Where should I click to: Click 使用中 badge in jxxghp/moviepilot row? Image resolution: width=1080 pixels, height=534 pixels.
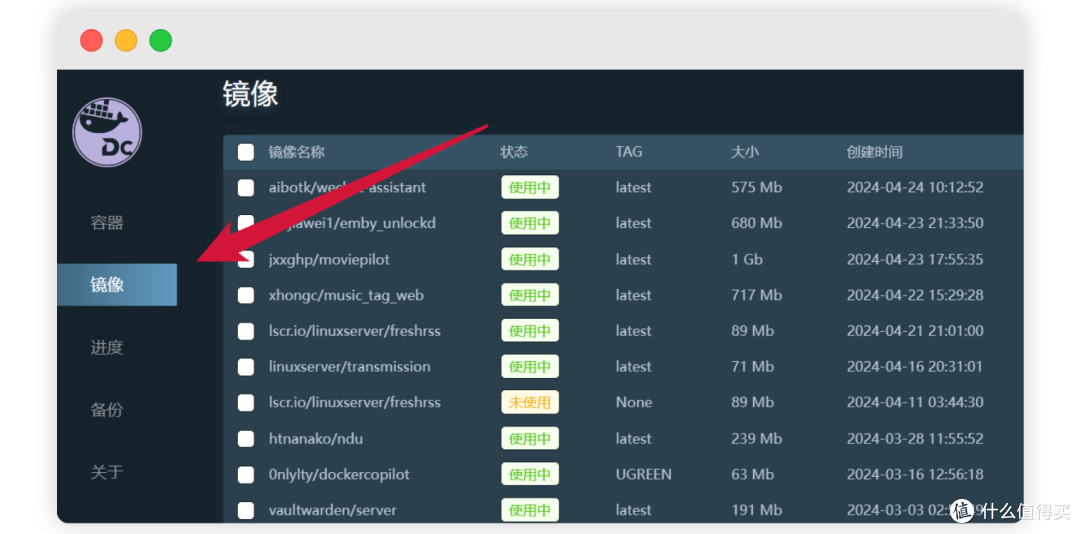pos(530,259)
